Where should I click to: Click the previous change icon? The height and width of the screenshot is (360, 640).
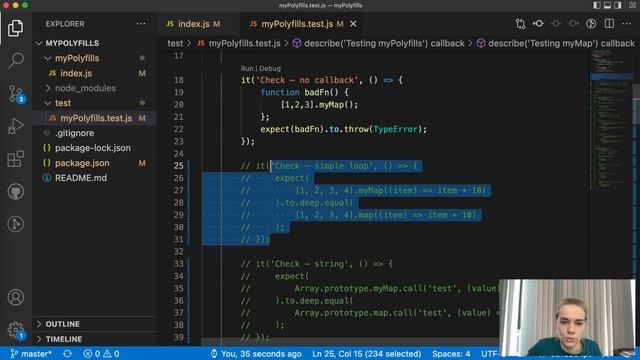click(x=556, y=24)
